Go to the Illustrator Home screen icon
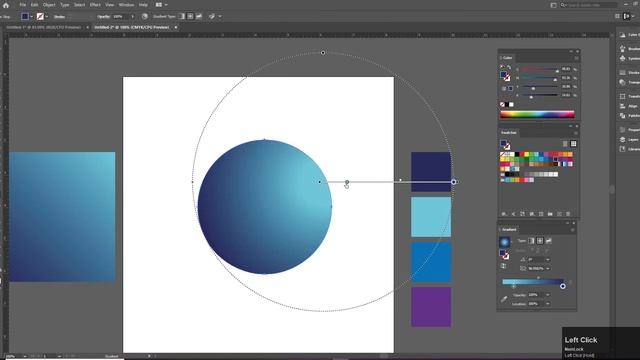The width and height of the screenshot is (640, 360). [6, 5]
